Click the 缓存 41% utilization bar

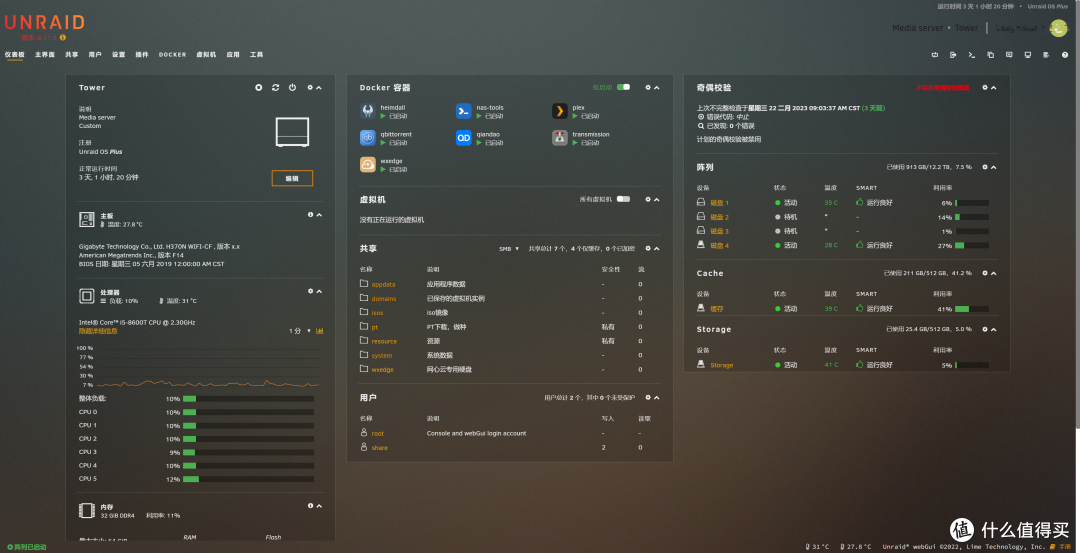972,309
